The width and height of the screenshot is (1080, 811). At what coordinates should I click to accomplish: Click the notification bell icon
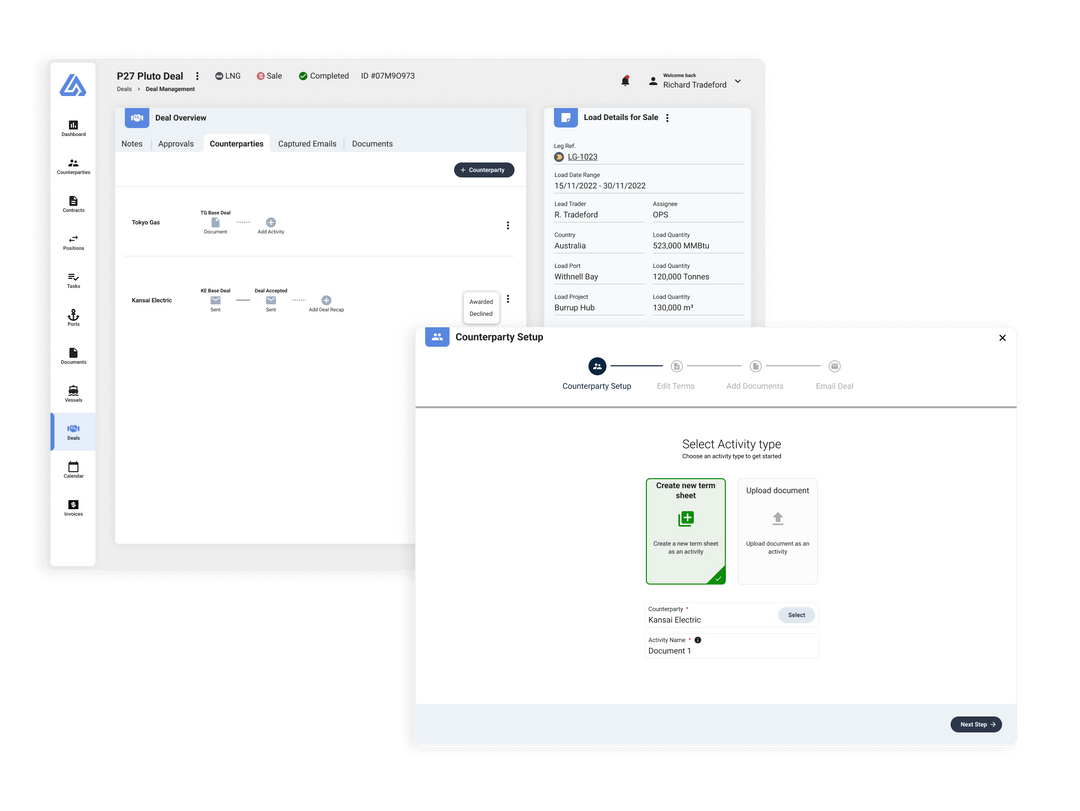(x=626, y=81)
